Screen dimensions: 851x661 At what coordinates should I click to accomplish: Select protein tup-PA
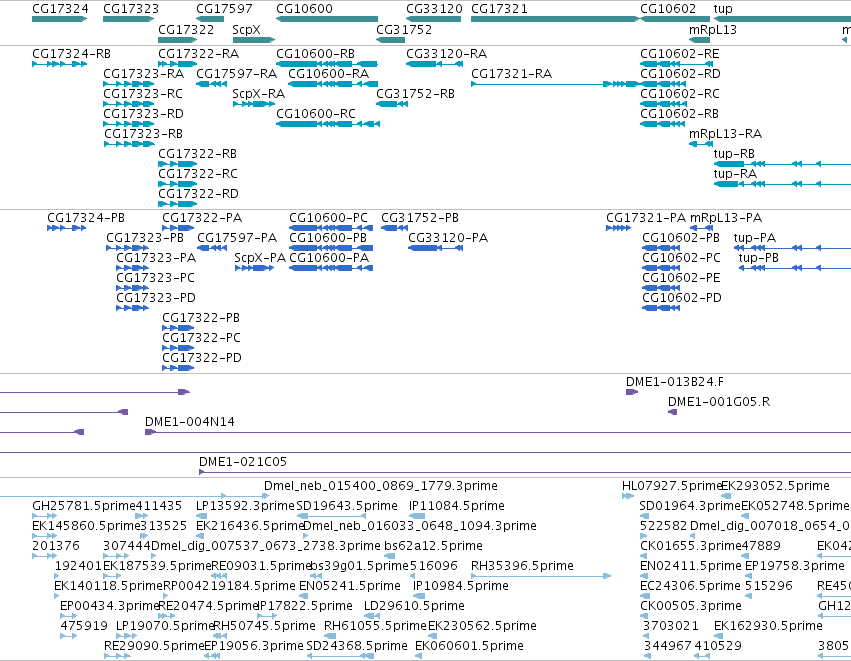[792, 248]
